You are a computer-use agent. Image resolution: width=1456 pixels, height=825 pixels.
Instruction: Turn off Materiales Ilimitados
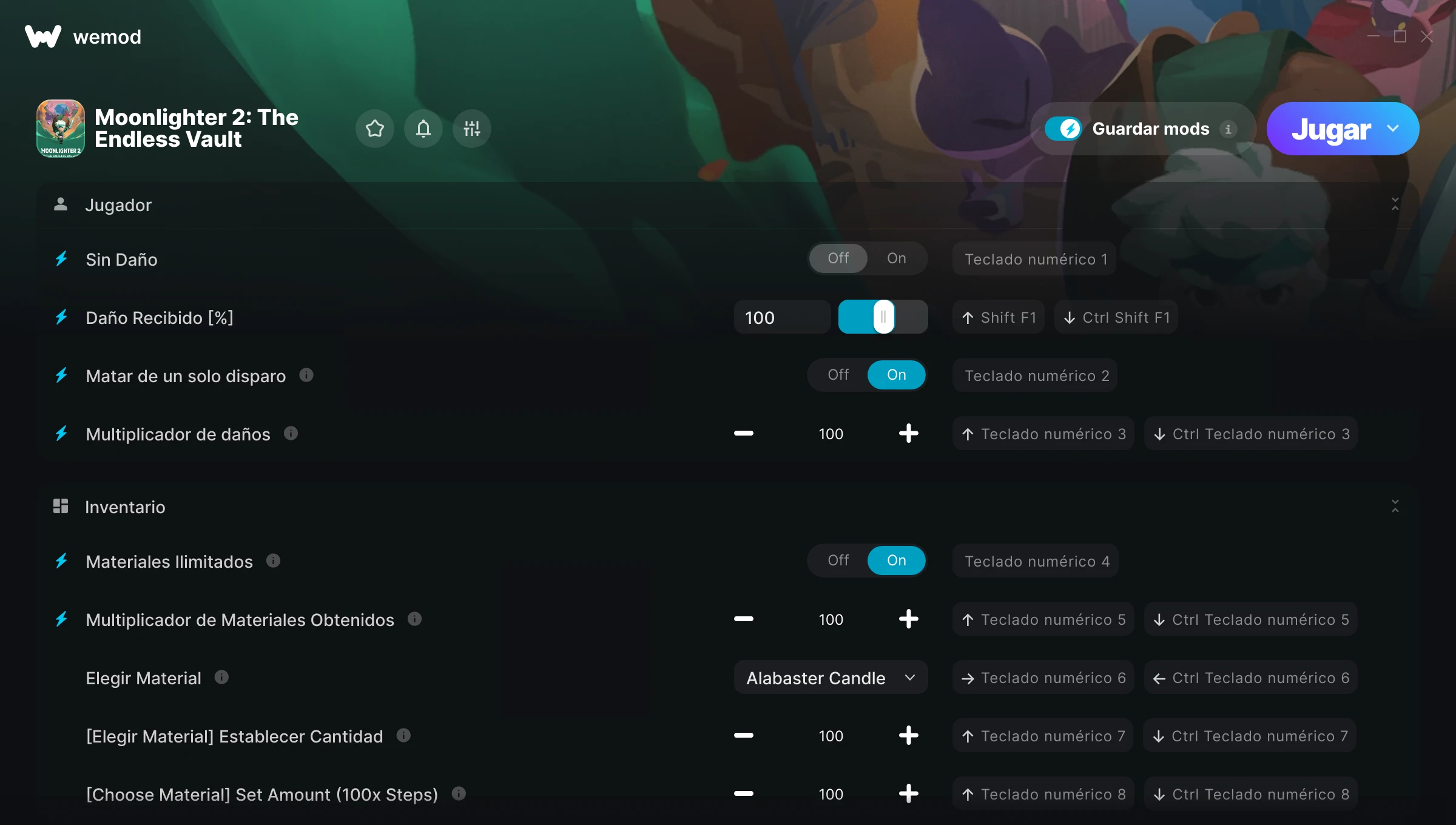[x=838, y=561]
